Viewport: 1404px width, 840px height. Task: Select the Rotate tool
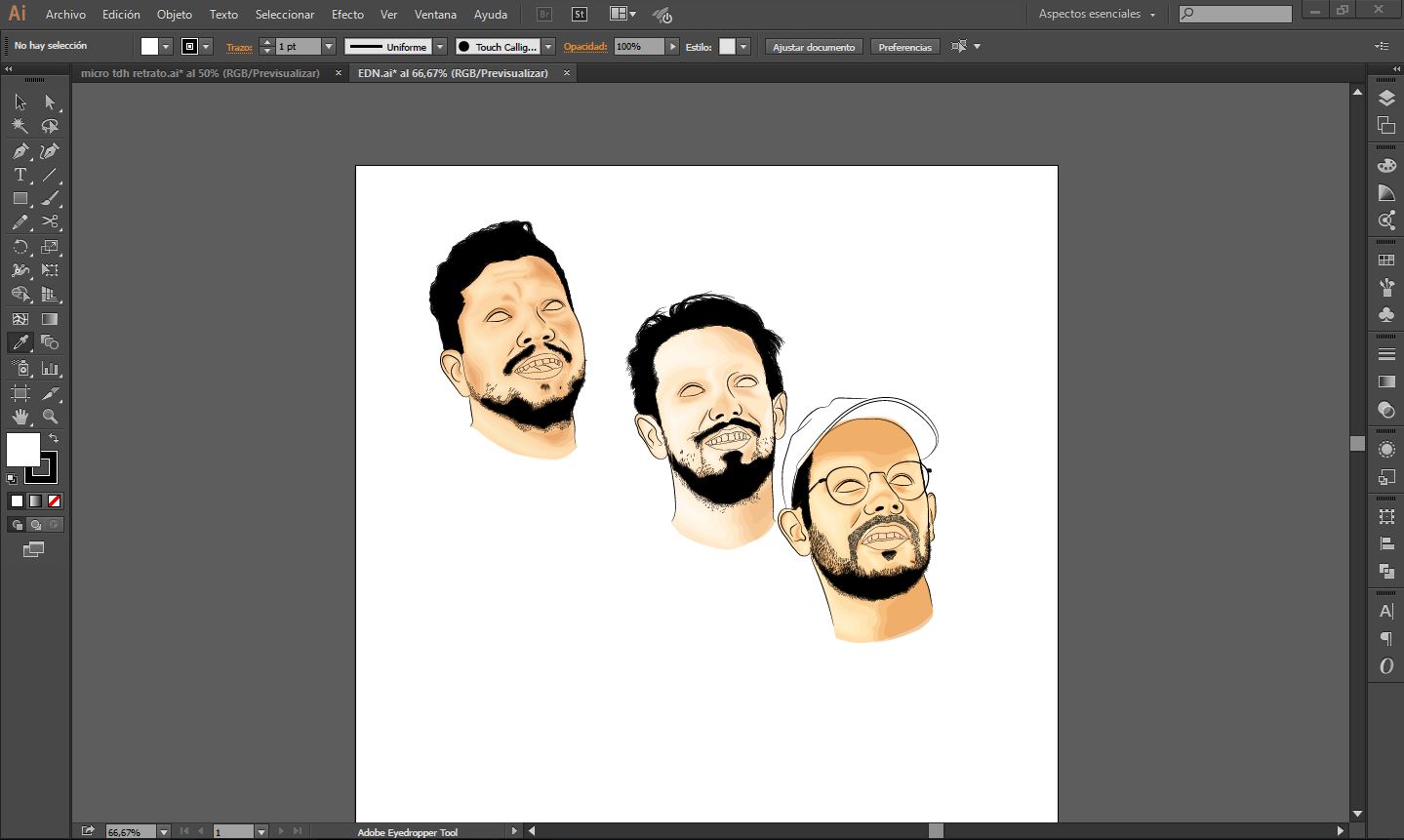point(20,247)
